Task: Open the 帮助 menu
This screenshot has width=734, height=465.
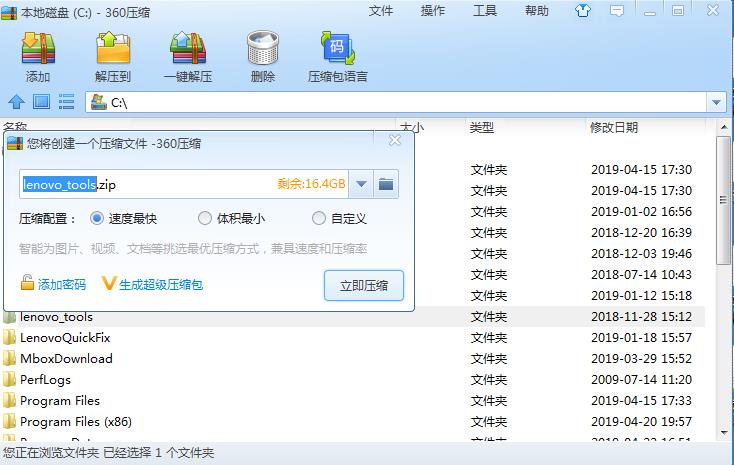Action: (536, 11)
